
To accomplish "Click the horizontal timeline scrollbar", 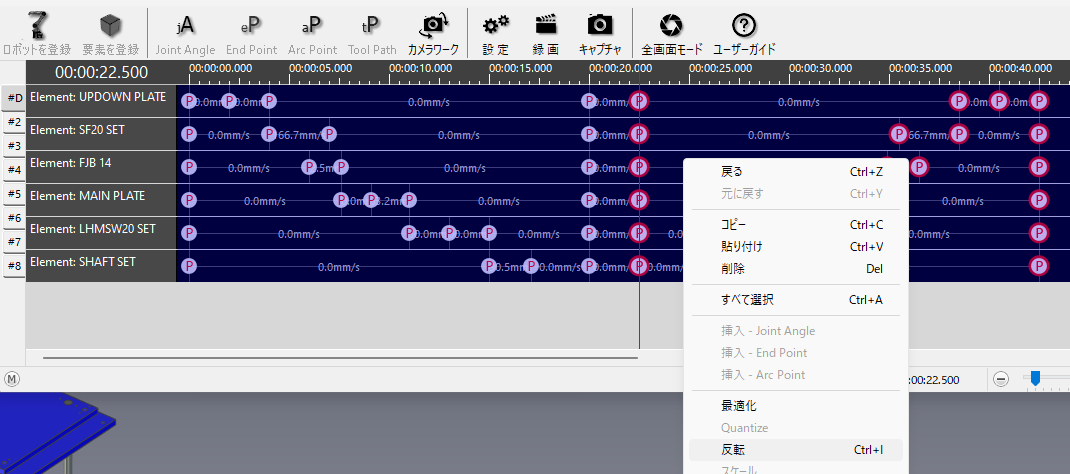I will pyautogui.click(x=340, y=356).
